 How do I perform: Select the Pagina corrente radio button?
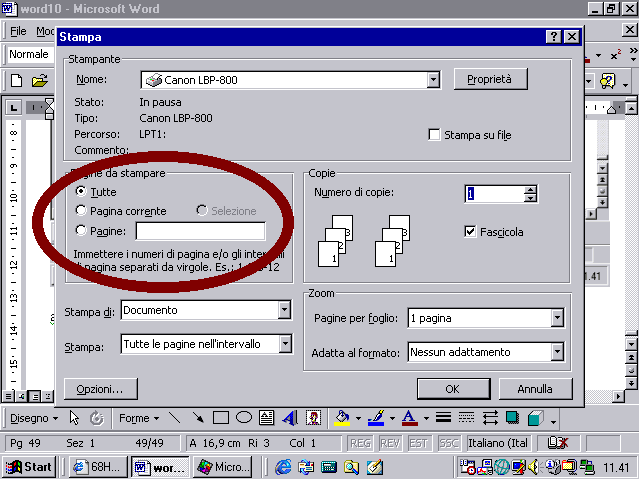(x=81, y=210)
